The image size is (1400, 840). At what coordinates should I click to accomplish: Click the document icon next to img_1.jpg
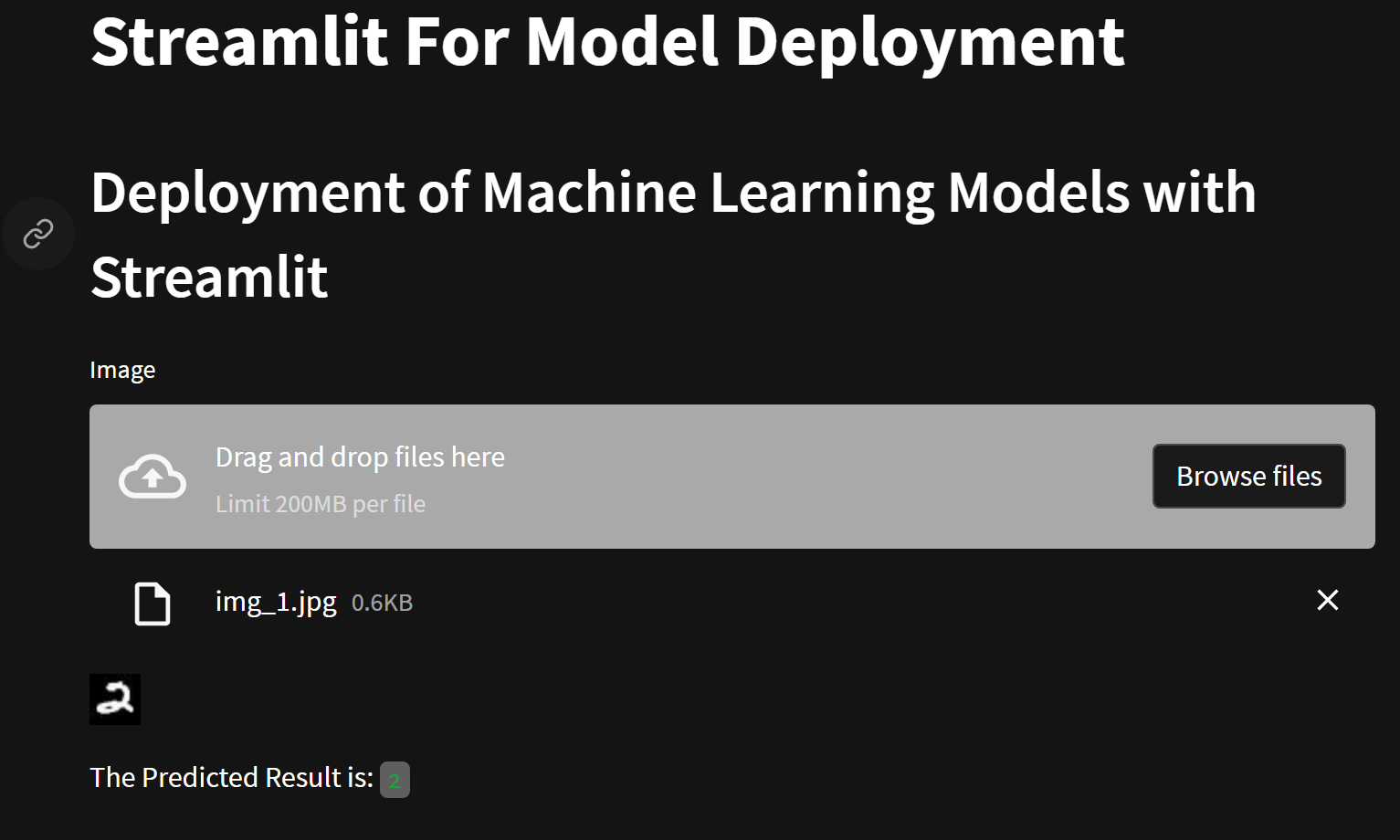pyautogui.click(x=153, y=603)
